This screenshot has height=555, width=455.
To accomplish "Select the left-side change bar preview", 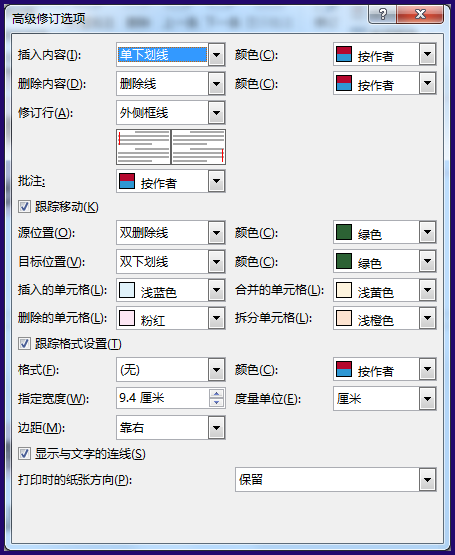I will click(x=144, y=147).
